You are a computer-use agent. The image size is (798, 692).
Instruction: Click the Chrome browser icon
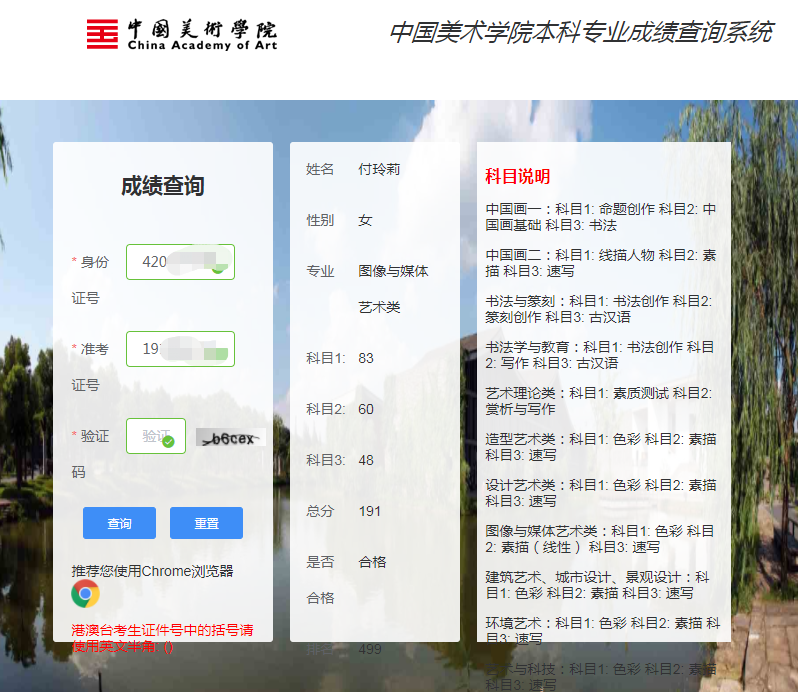[86, 594]
